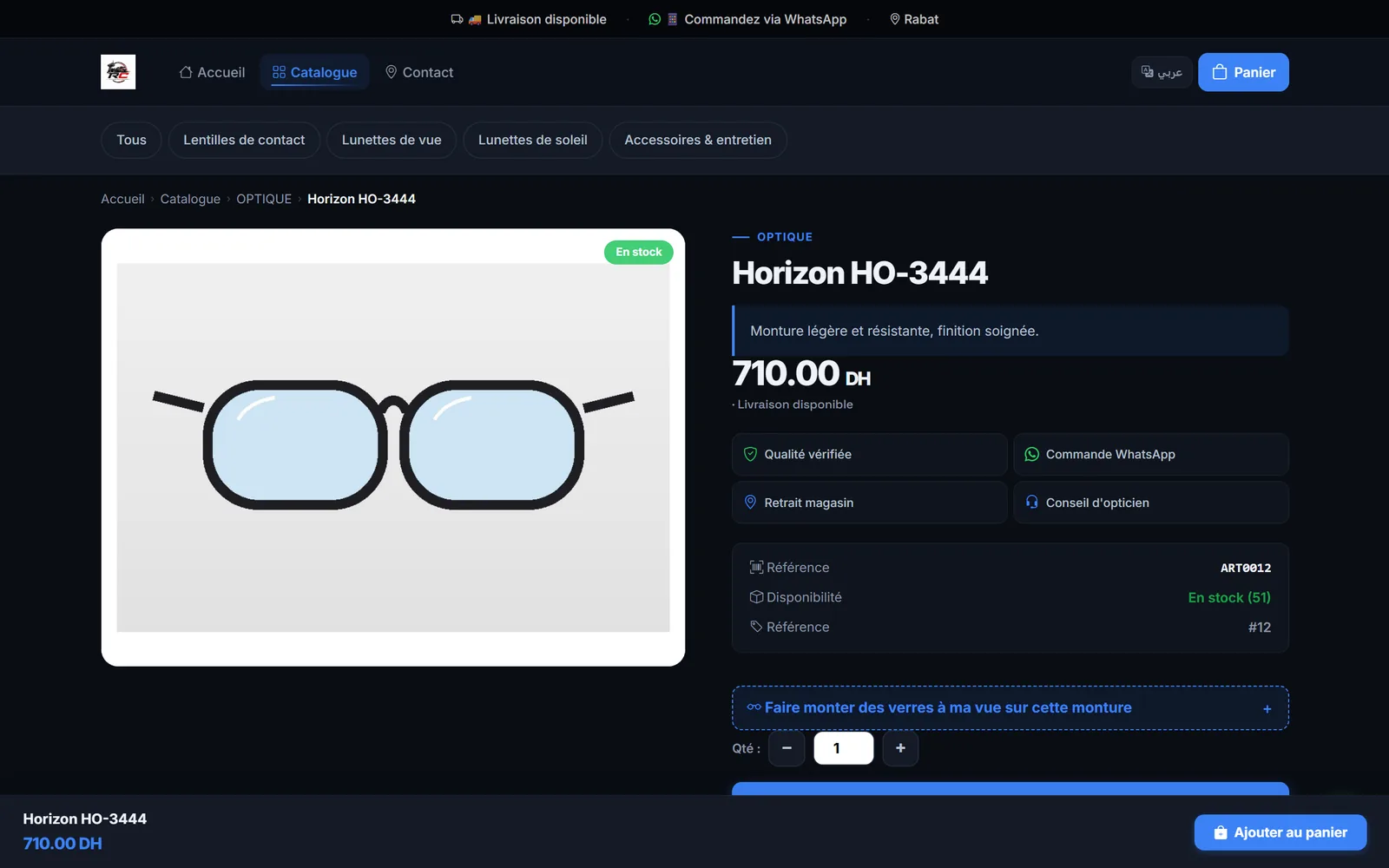Open the Accueil page from navigation
The width and height of the screenshot is (1389, 868).
point(212,72)
